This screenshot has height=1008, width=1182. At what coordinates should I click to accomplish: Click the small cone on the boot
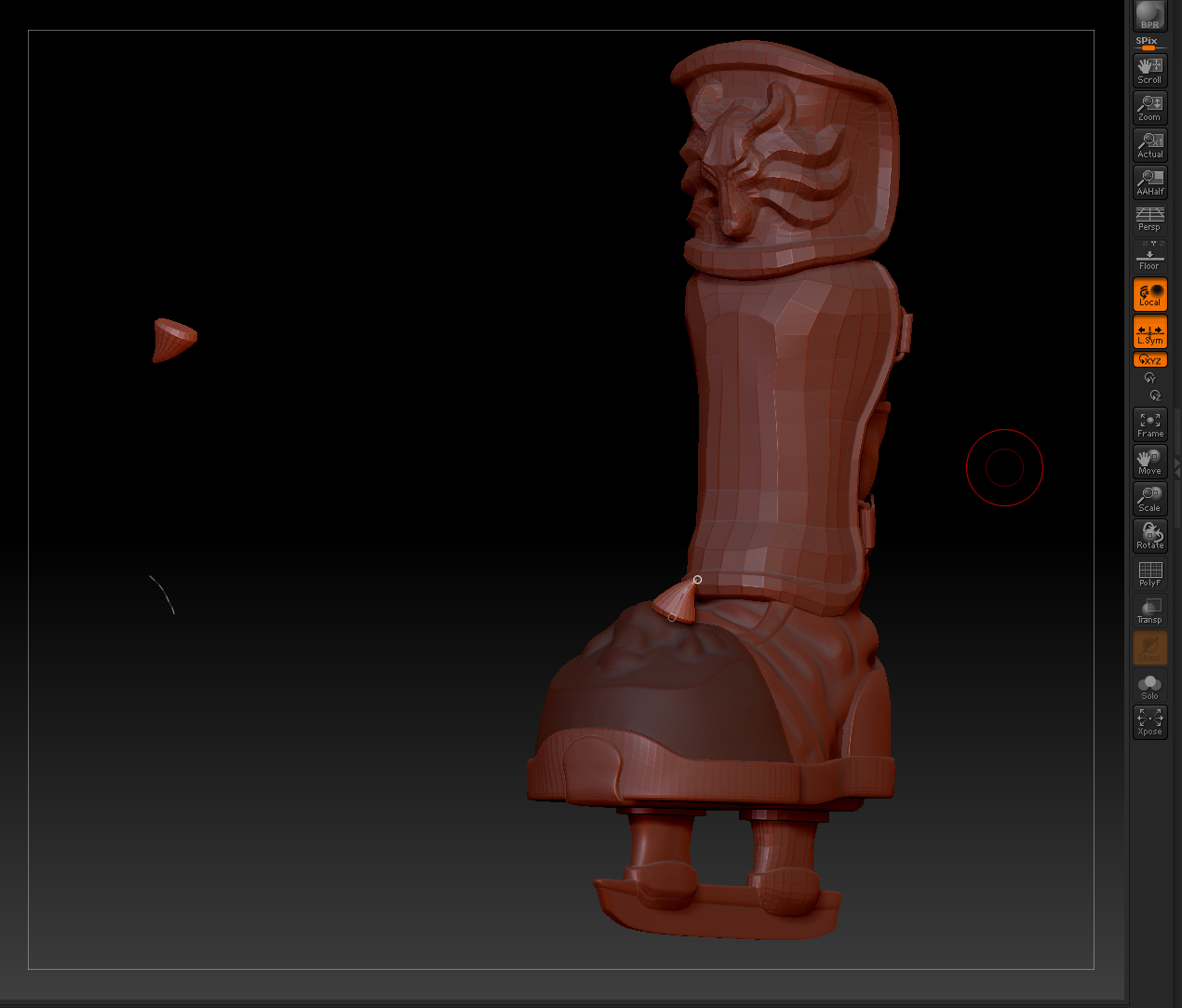pyautogui.click(x=678, y=600)
